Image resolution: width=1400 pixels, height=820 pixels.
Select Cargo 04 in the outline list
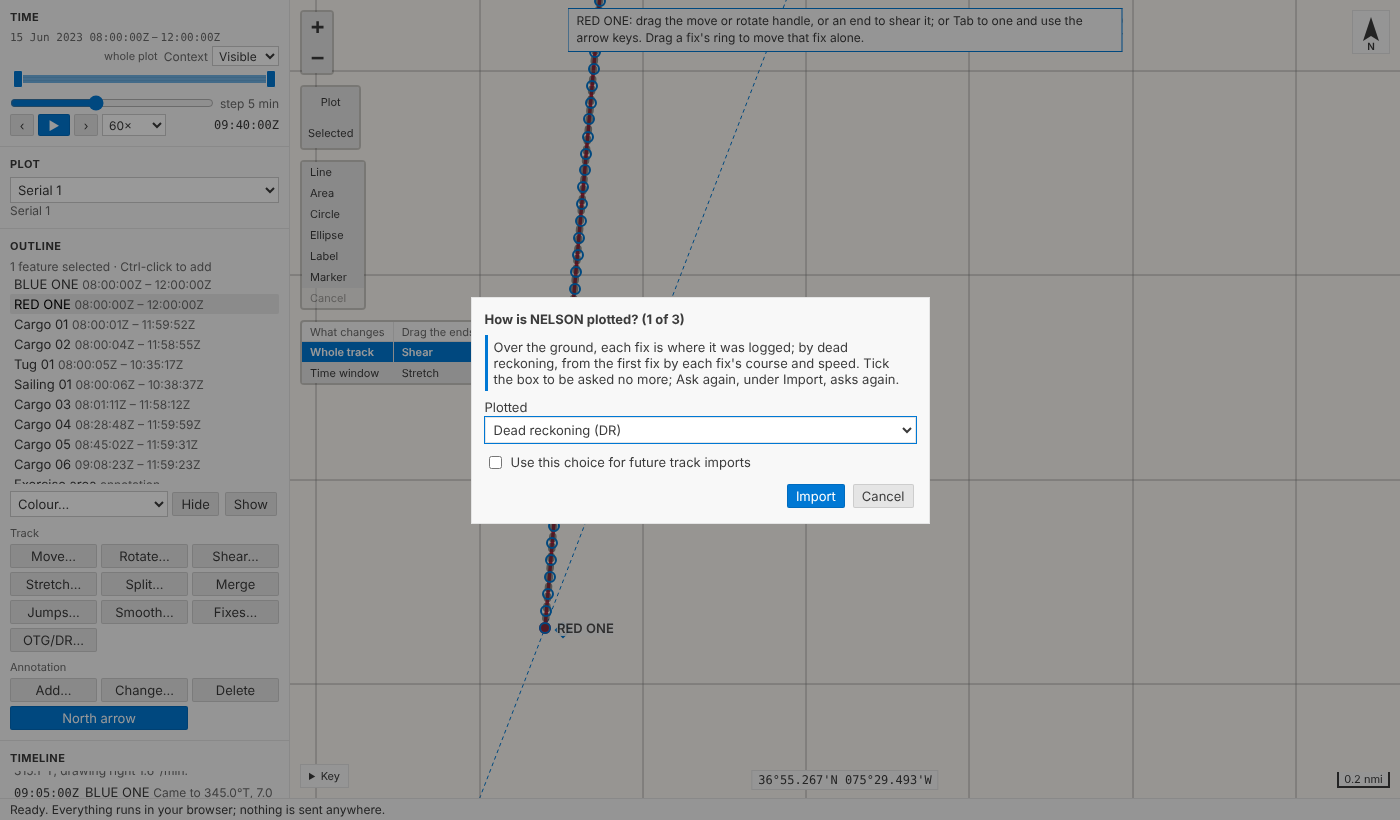click(144, 425)
